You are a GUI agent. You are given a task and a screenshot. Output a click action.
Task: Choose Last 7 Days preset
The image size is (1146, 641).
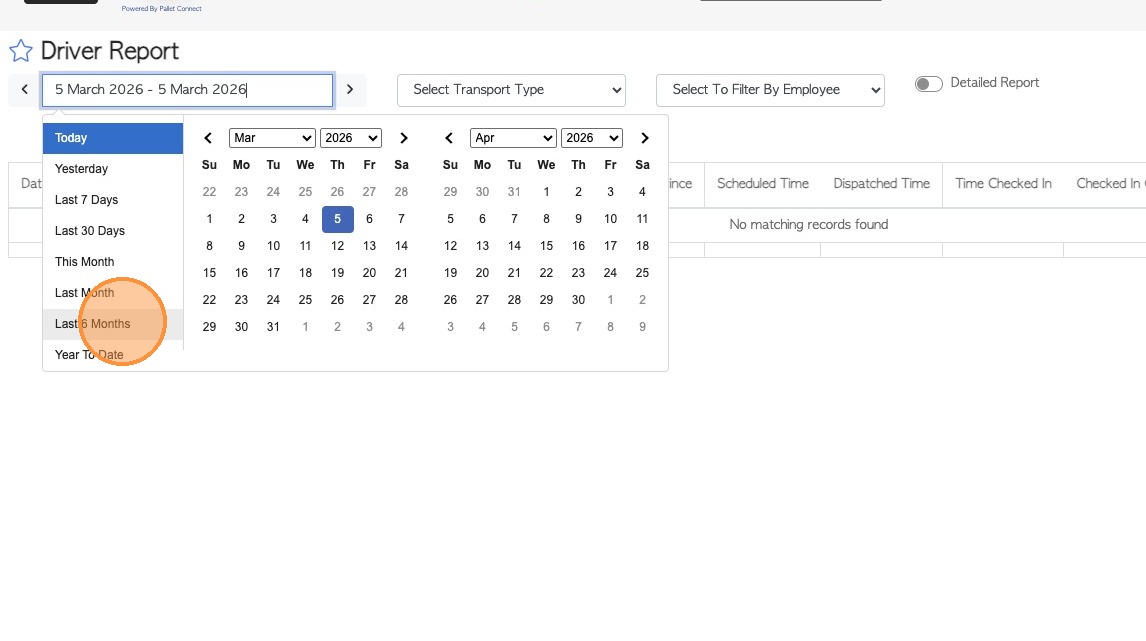point(113,200)
